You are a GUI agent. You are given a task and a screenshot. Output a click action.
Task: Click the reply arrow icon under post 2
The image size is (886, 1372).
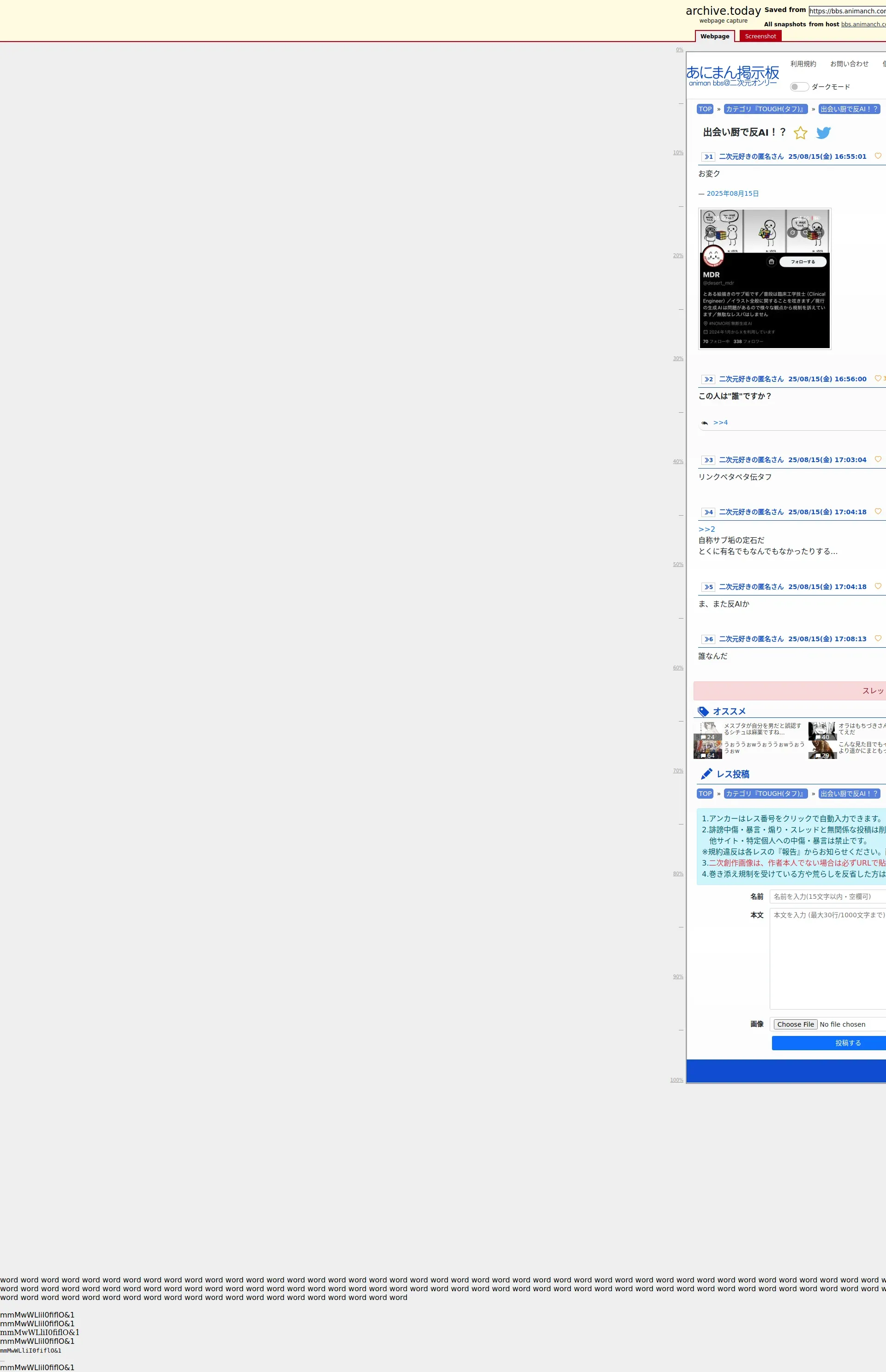[704, 423]
